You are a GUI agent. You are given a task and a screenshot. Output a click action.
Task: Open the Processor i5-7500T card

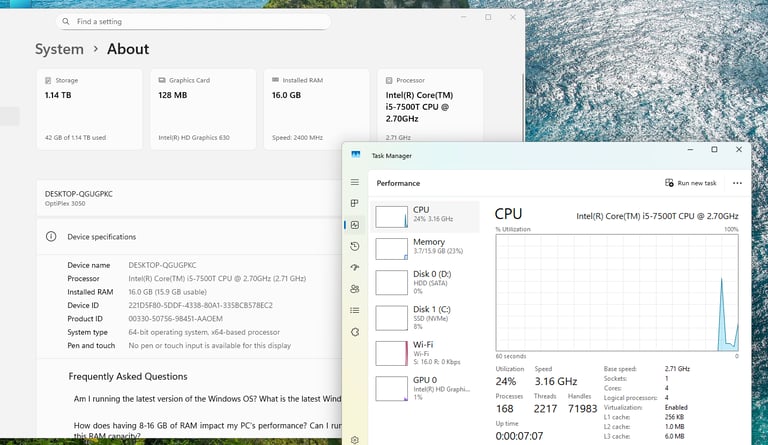[x=430, y=105]
